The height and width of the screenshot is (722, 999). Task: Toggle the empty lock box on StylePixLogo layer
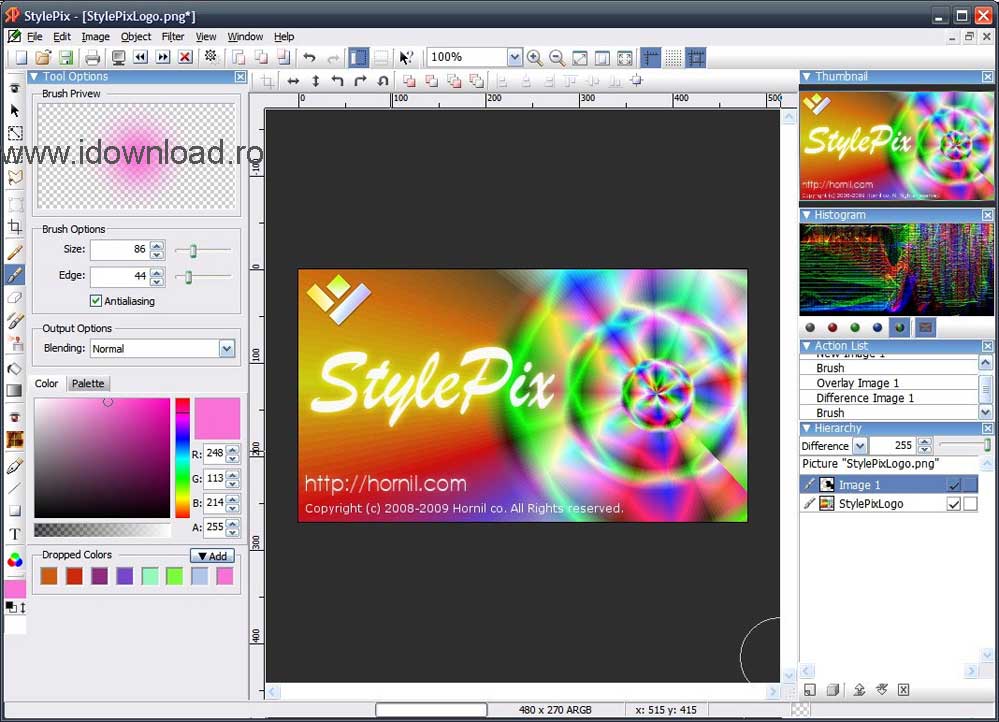pyautogui.click(x=970, y=504)
